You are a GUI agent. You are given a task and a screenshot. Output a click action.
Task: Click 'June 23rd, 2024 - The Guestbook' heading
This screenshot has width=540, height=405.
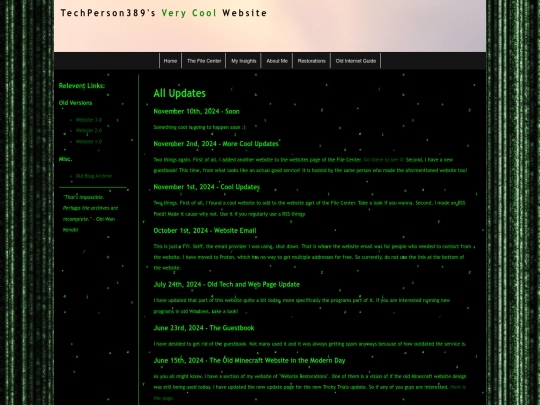(x=204, y=328)
